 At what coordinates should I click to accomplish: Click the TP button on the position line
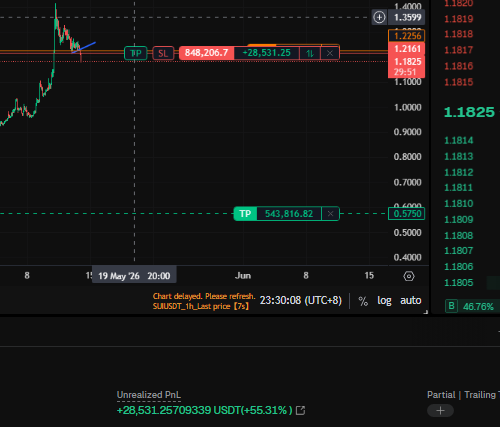pos(136,53)
